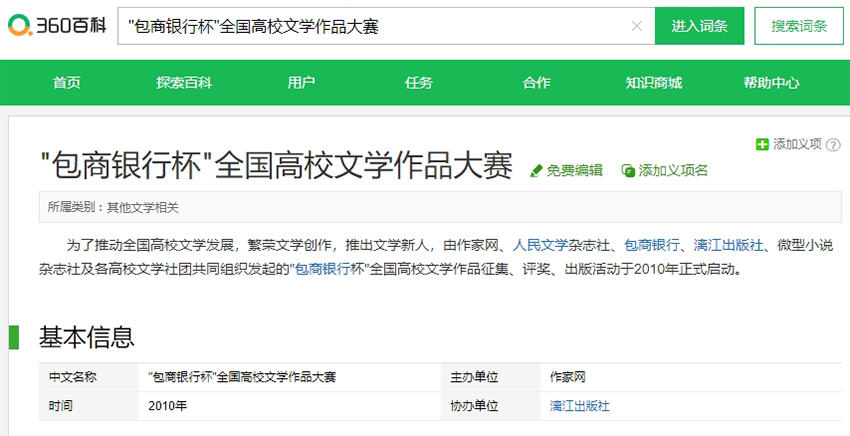Click the 免费编辑 link text

(x=575, y=171)
